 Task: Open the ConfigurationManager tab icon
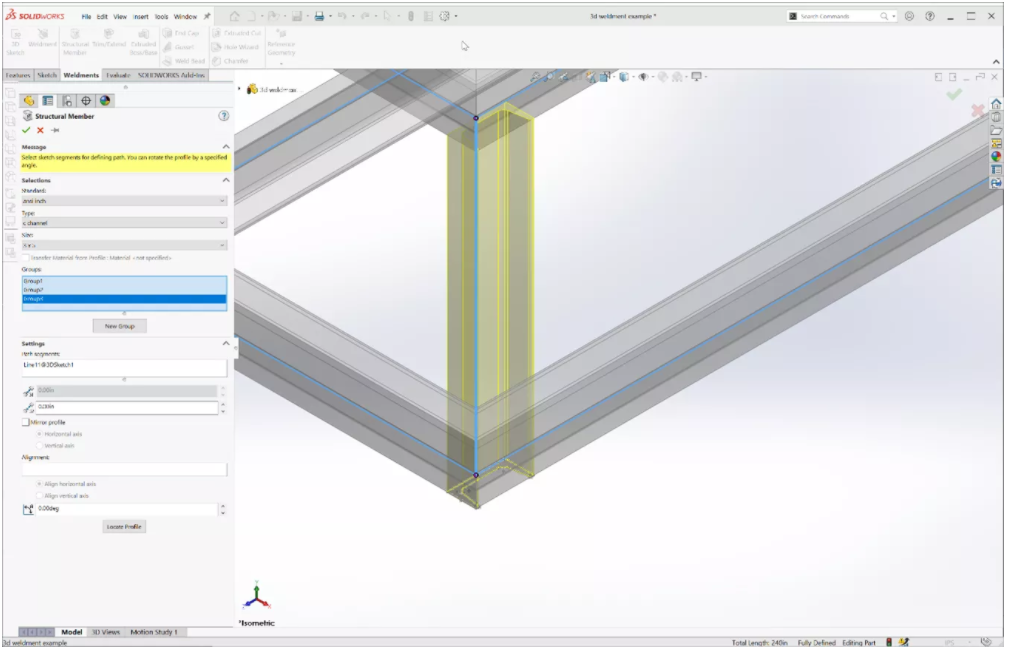[x=67, y=101]
